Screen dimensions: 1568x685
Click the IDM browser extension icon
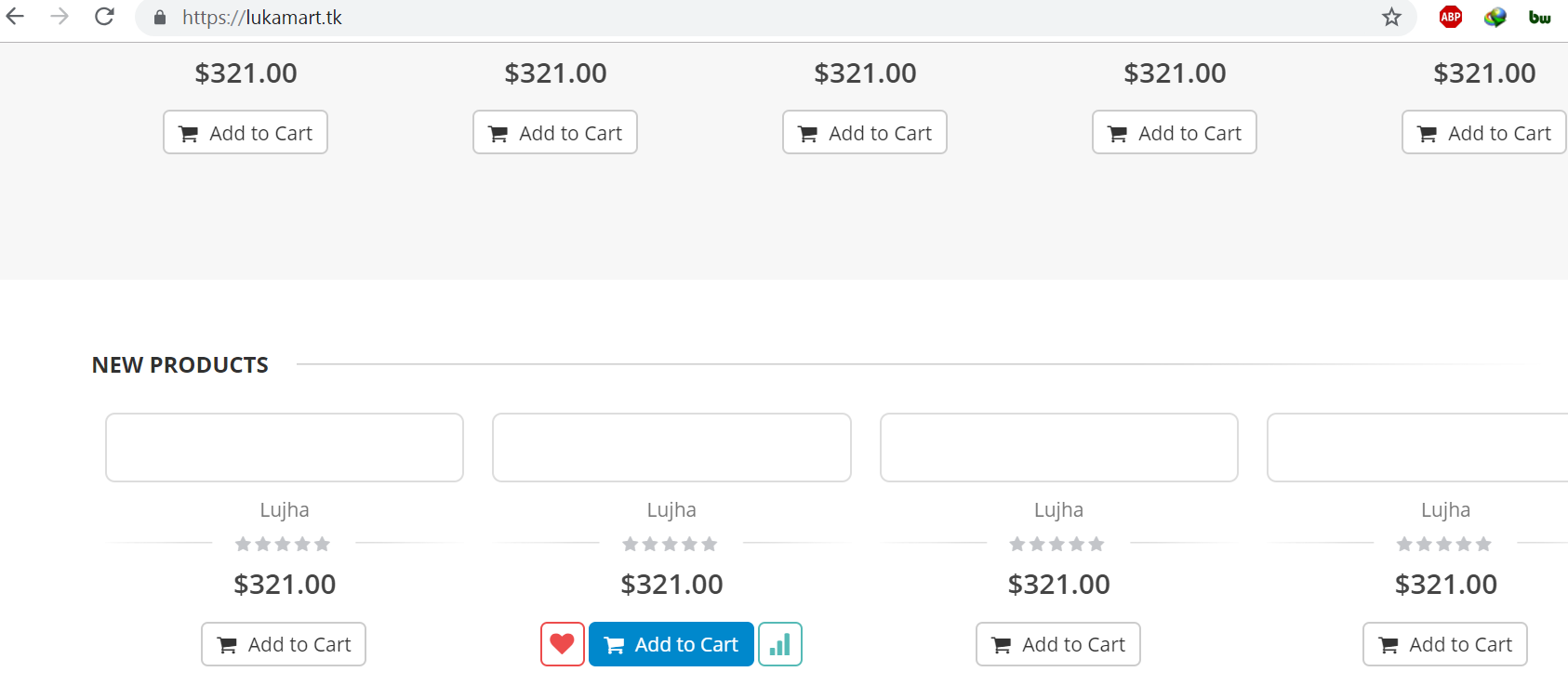1495,17
